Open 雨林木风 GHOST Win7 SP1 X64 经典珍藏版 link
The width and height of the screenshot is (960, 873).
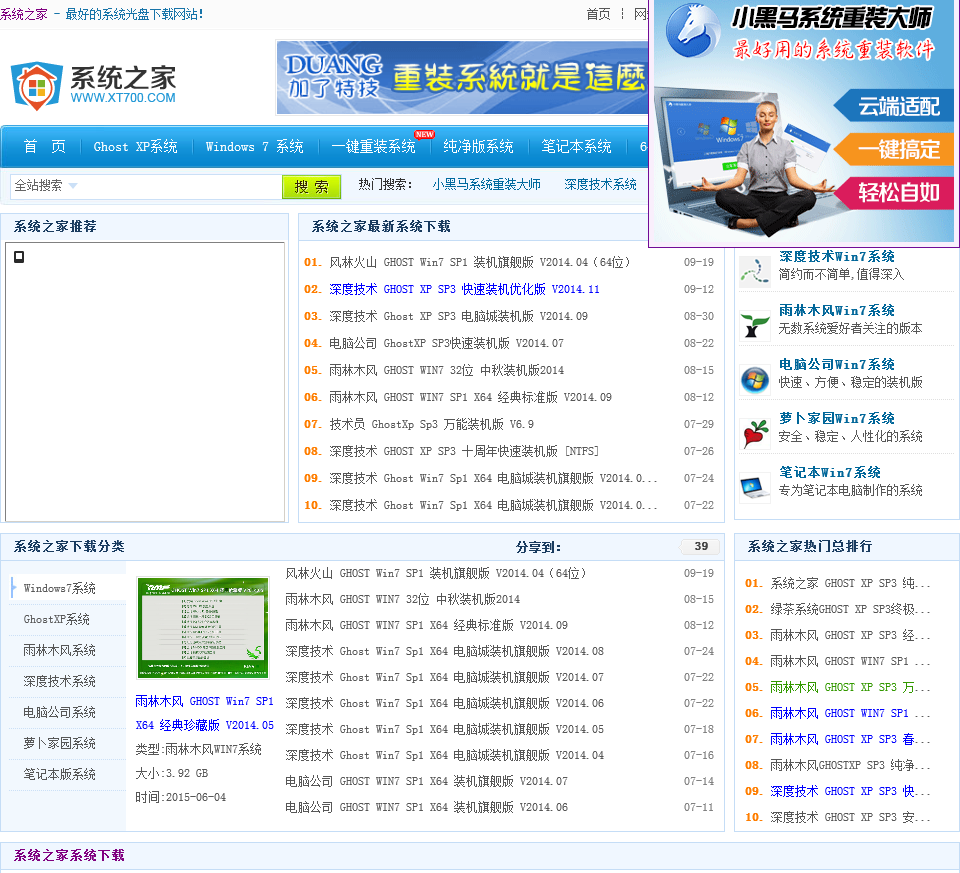[204, 713]
